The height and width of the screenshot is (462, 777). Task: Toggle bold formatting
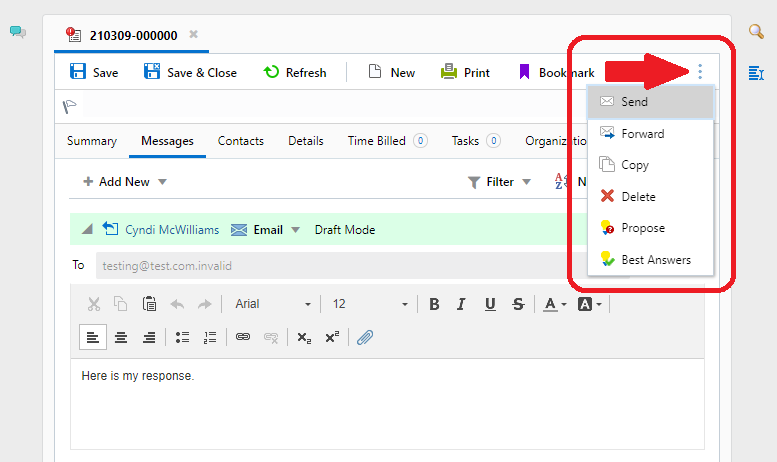tap(434, 304)
